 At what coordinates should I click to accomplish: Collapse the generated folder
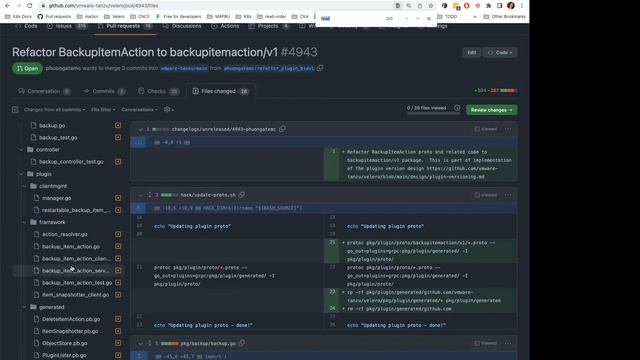pos(24,307)
